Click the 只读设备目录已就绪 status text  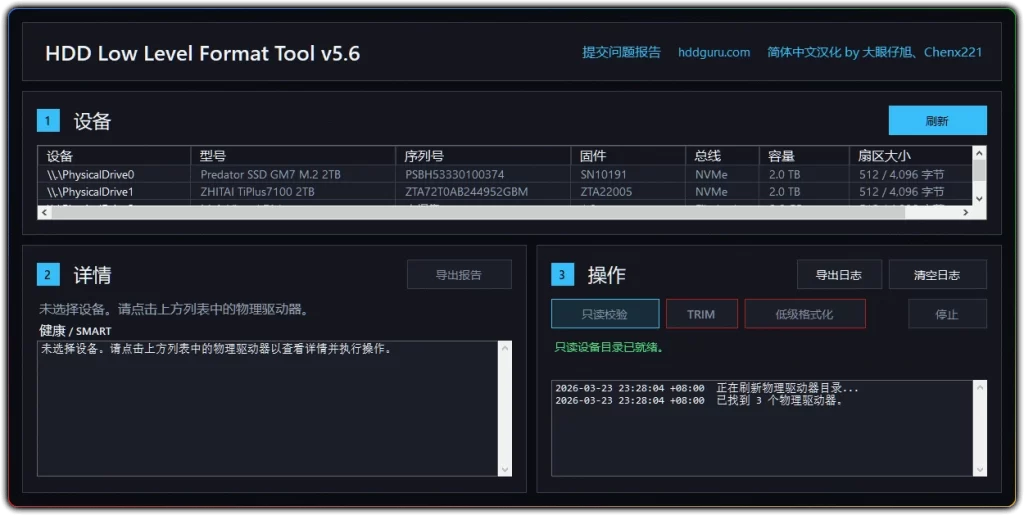609,347
